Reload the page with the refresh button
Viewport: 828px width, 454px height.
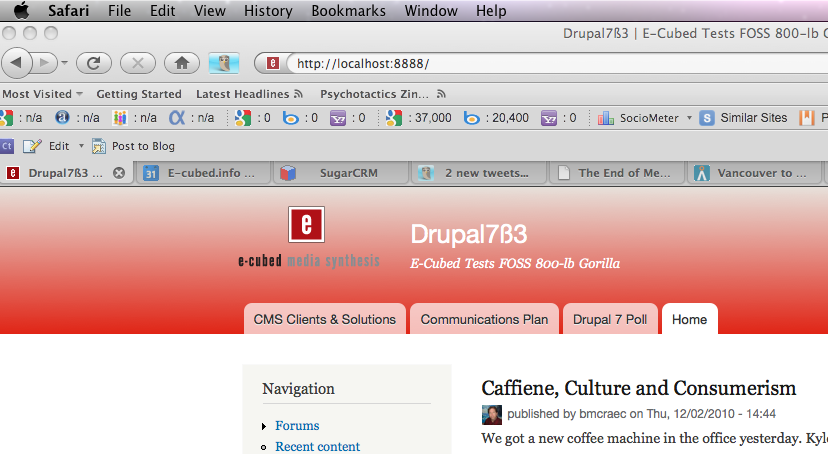pyautogui.click(x=93, y=63)
